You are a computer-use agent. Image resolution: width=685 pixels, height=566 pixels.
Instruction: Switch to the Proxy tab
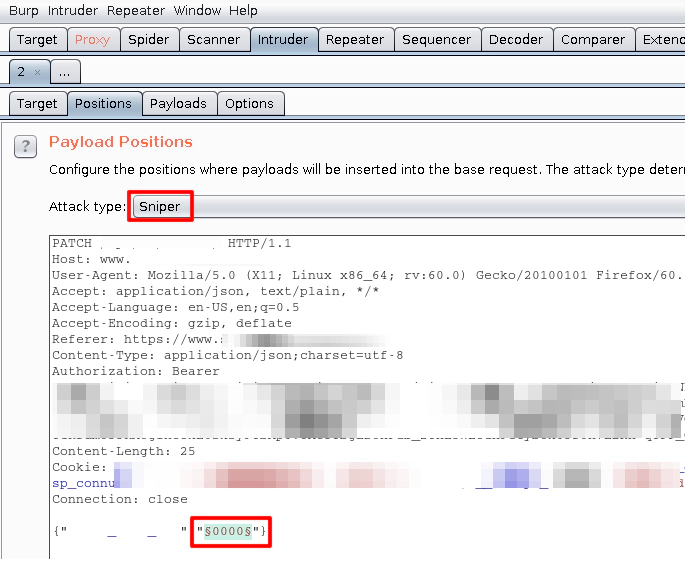point(92,40)
